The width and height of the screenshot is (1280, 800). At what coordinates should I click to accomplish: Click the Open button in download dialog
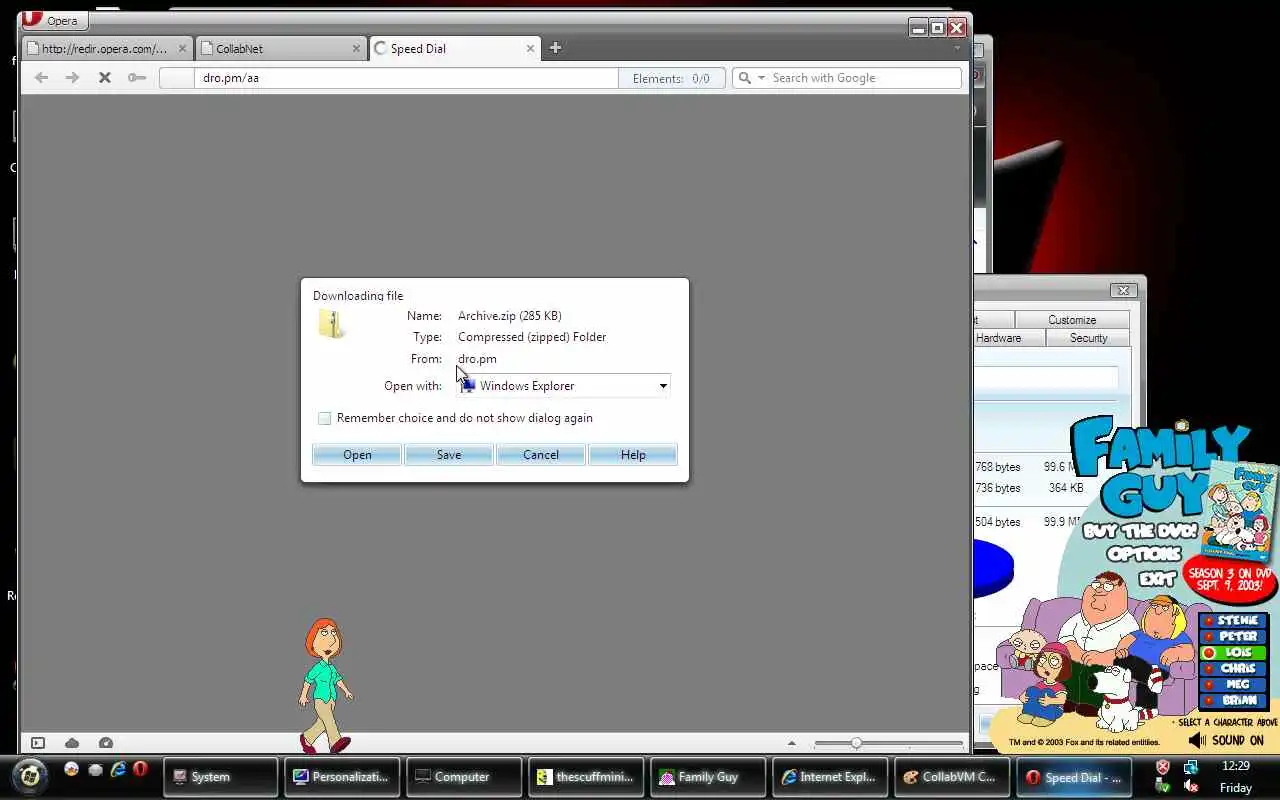point(357,455)
